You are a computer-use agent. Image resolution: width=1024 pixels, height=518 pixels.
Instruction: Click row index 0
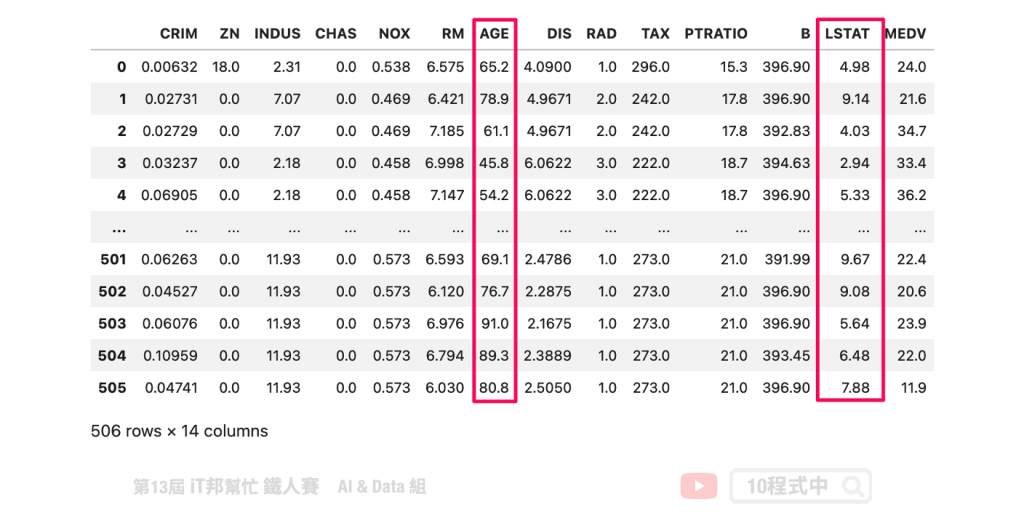click(x=121, y=67)
